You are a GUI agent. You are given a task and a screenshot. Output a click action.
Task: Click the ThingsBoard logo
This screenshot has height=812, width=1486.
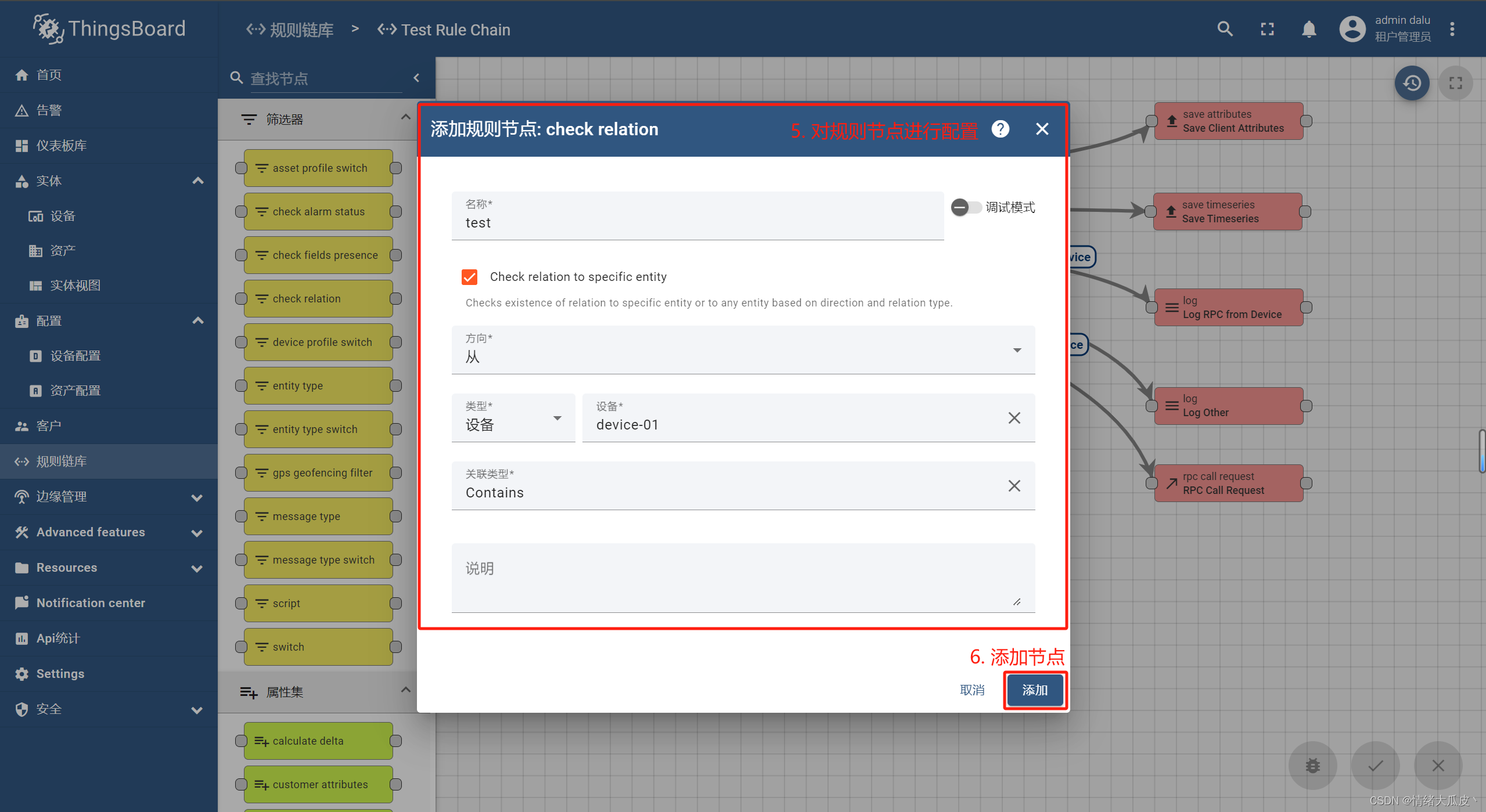point(109,29)
